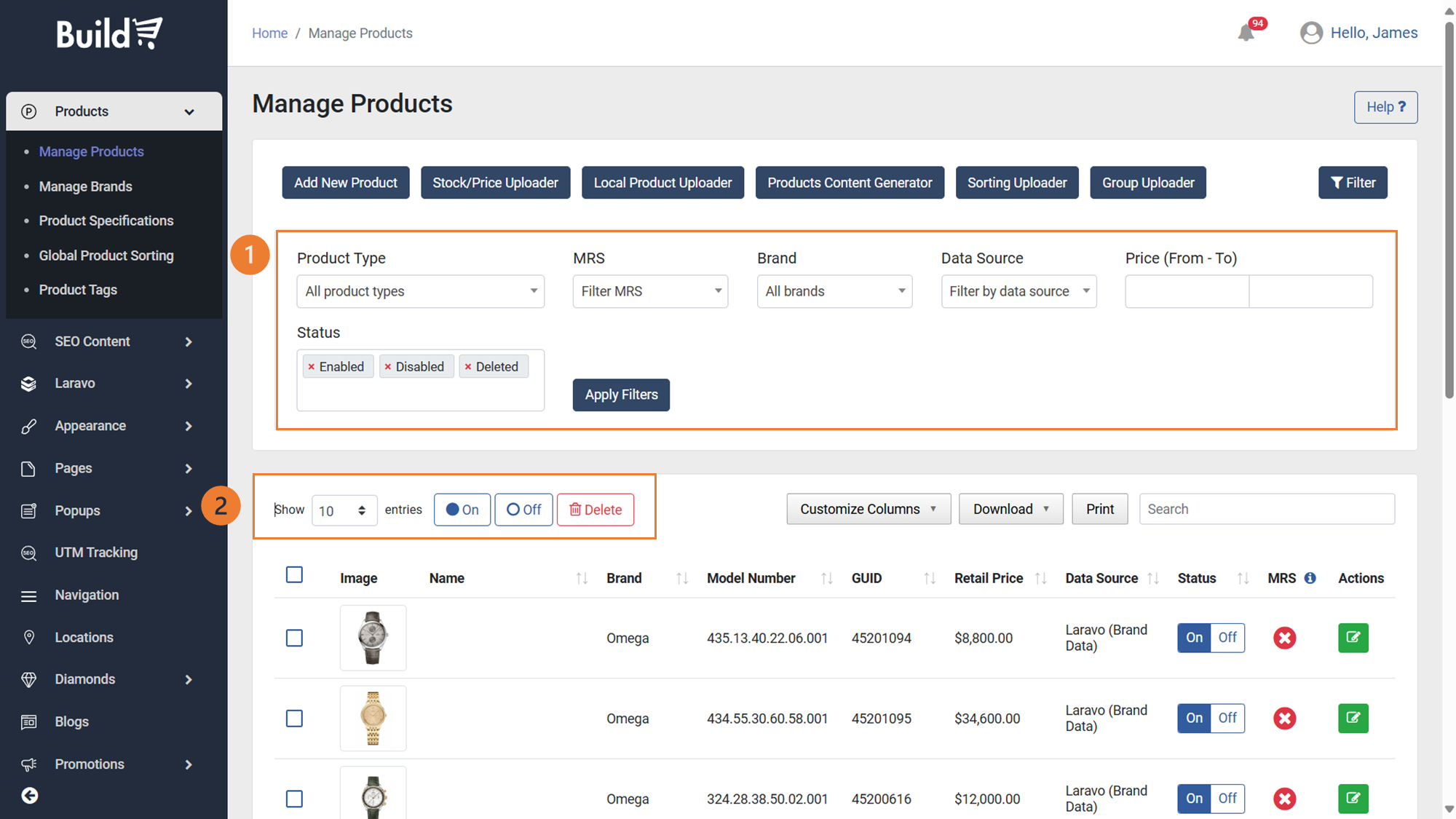This screenshot has width=1456, height=819.
Task: Click the Home breadcrumb link
Action: coord(269,33)
